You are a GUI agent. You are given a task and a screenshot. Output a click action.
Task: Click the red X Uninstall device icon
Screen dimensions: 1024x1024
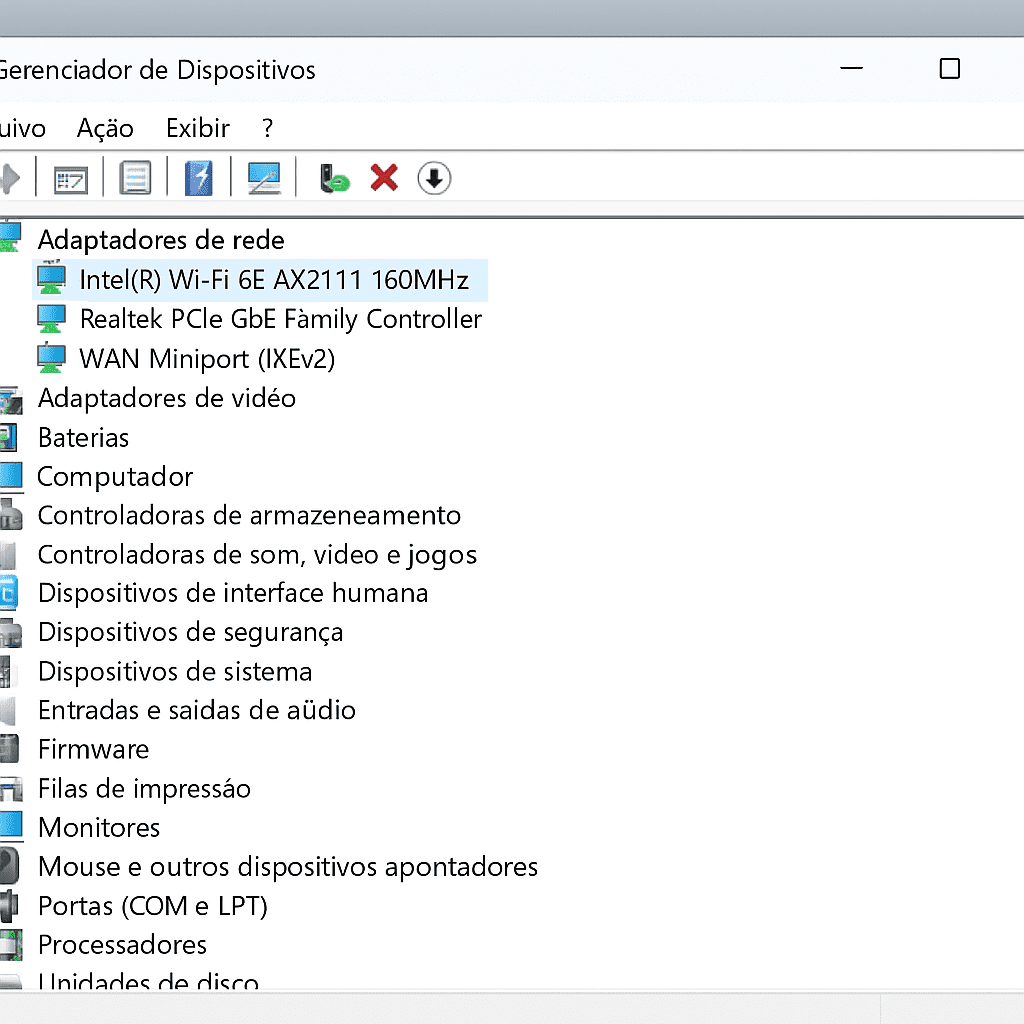384,177
